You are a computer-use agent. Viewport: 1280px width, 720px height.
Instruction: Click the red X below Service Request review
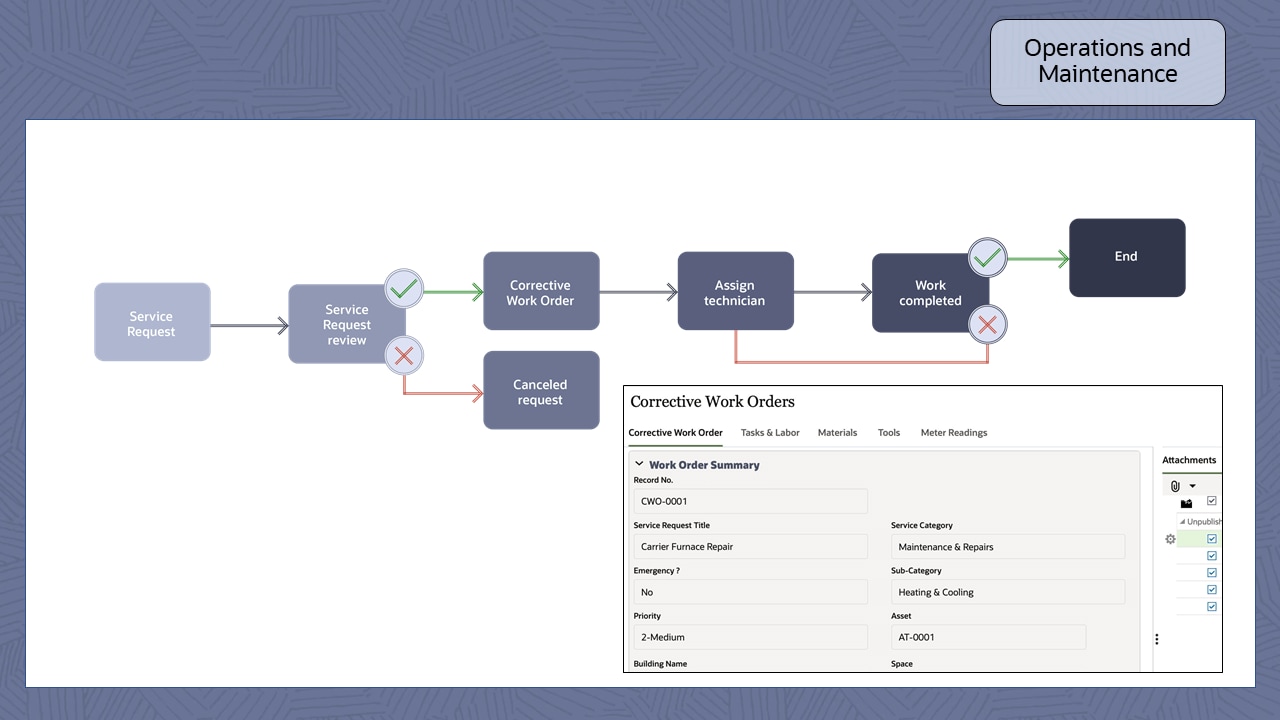click(x=403, y=355)
